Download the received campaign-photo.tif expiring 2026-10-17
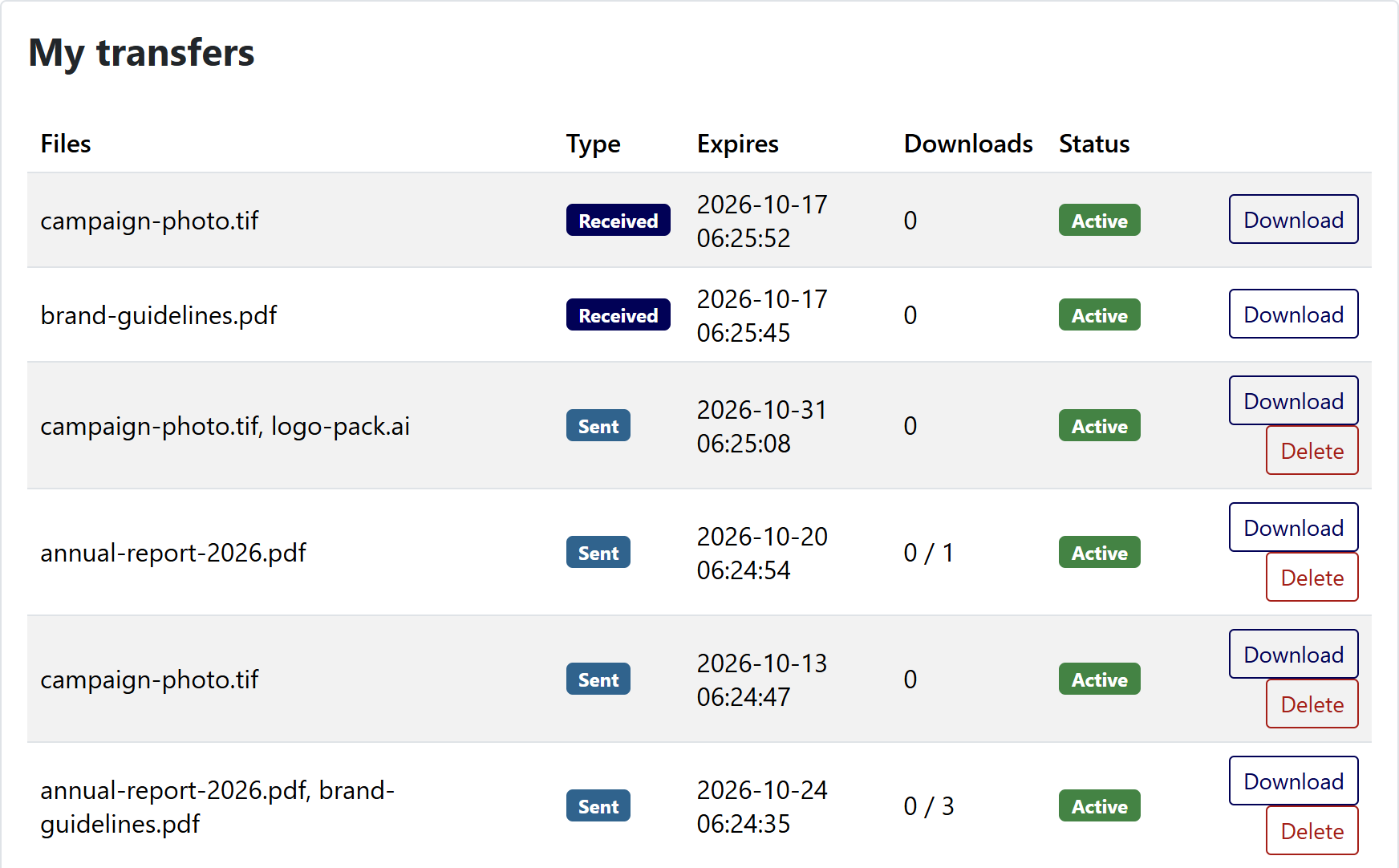Viewport: 1399px width, 868px height. [x=1293, y=219]
